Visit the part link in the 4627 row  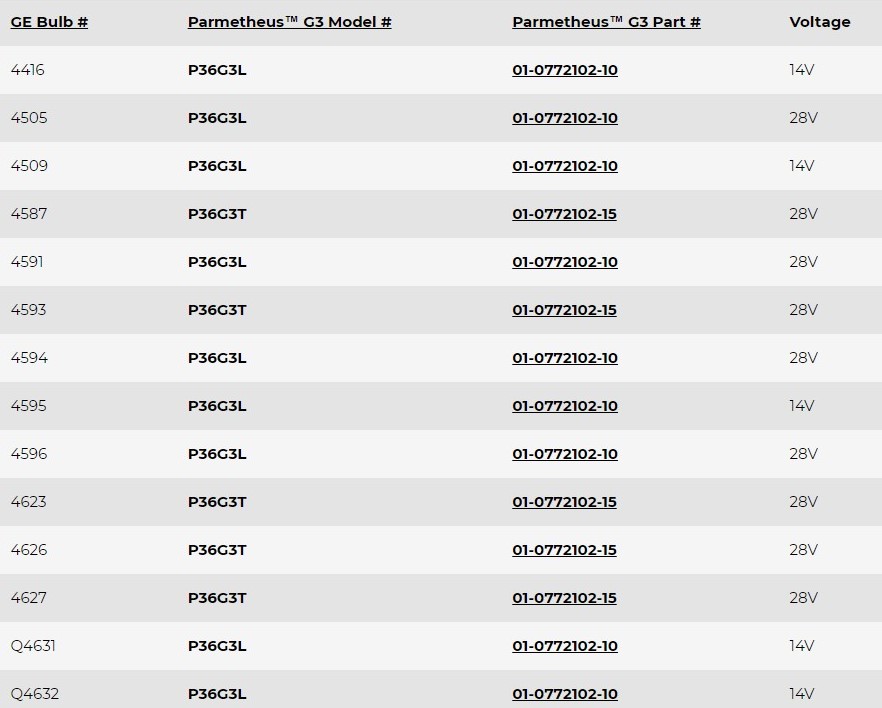coord(565,598)
